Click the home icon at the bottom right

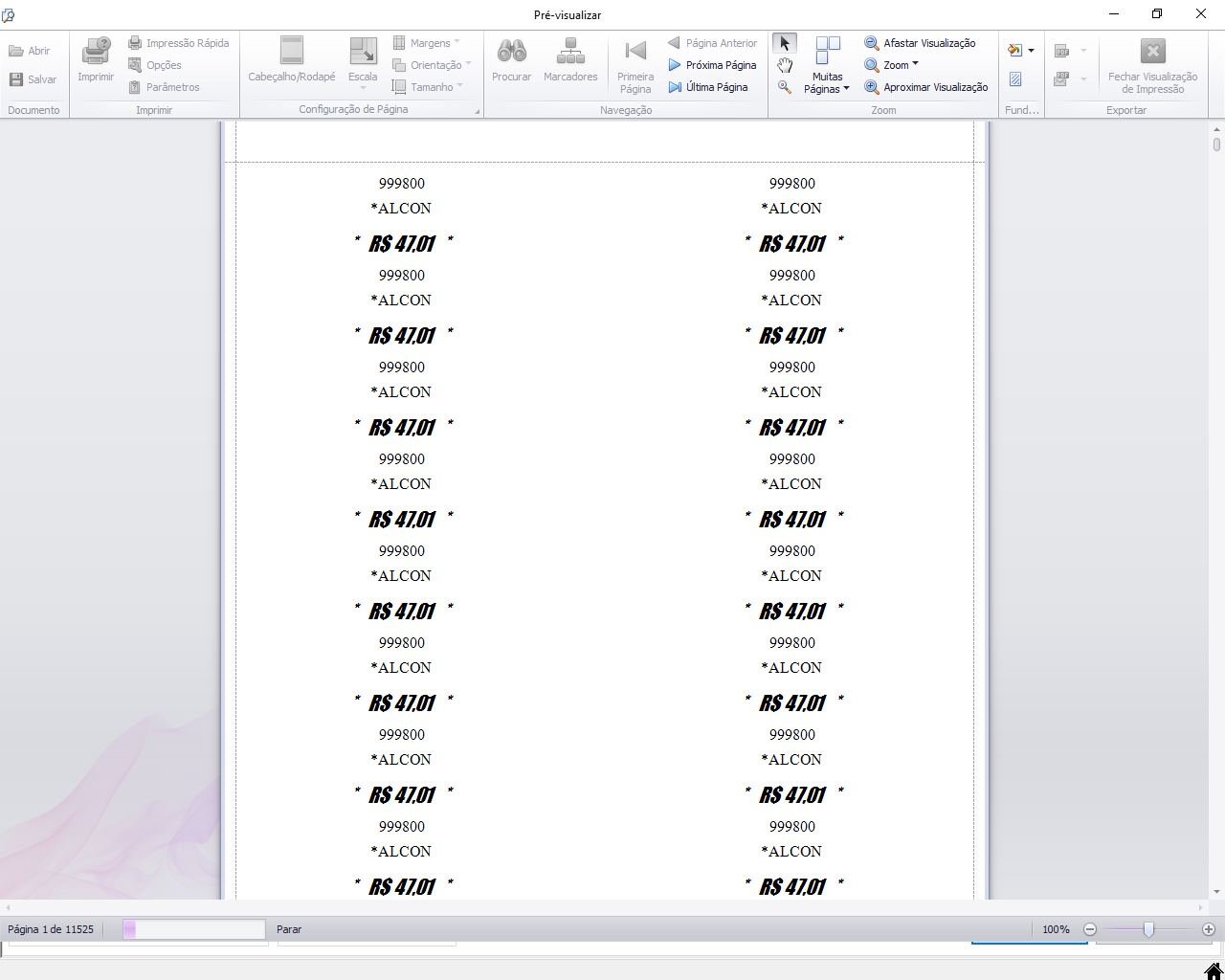coord(1214,971)
